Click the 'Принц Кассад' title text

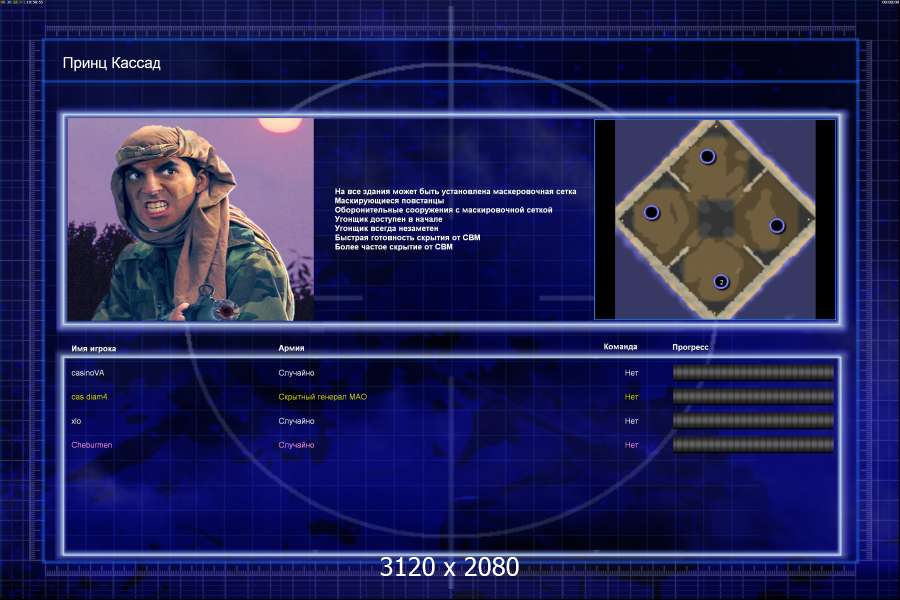pos(111,63)
